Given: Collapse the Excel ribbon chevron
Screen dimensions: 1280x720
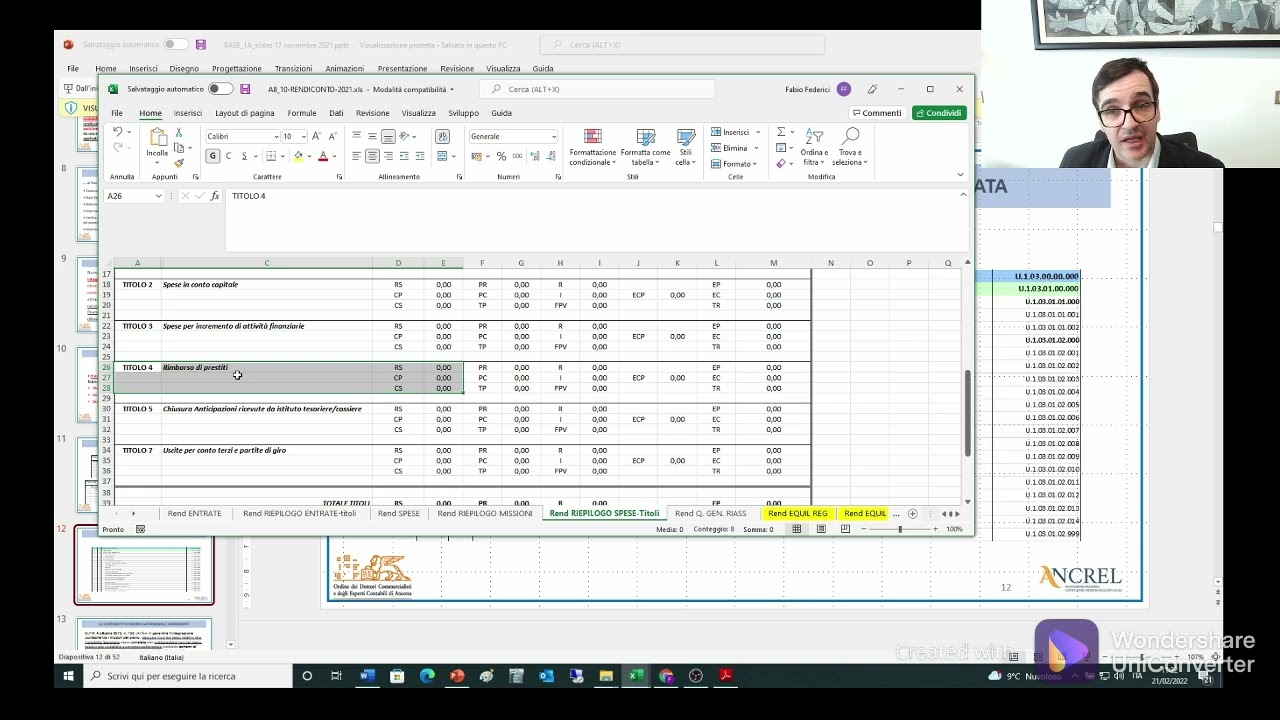Looking at the screenshot, I should click(x=962, y=176).
